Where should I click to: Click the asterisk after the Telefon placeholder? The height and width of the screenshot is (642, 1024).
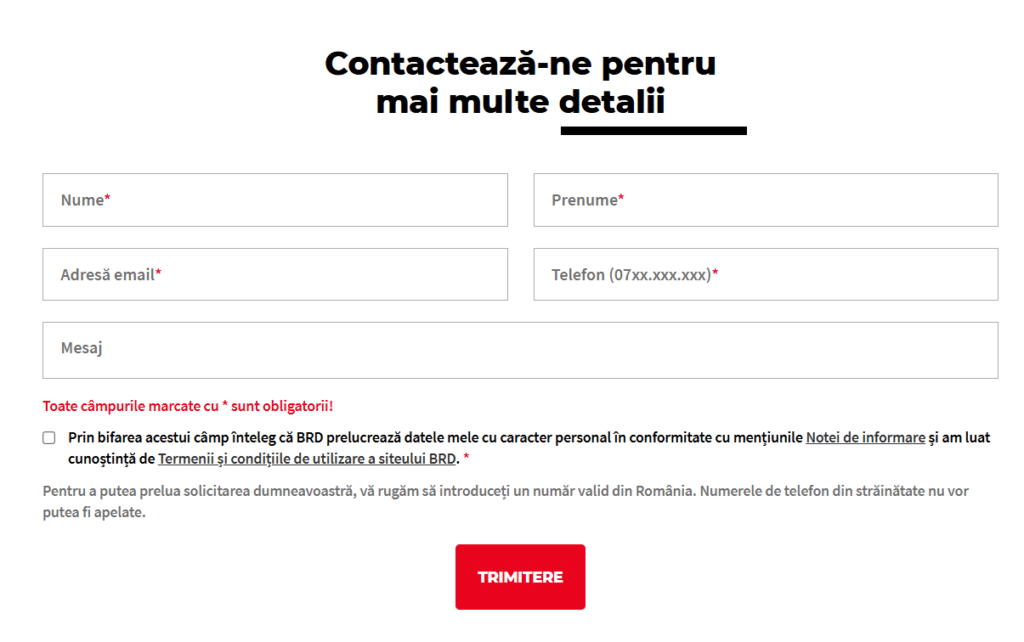point(715,274)
